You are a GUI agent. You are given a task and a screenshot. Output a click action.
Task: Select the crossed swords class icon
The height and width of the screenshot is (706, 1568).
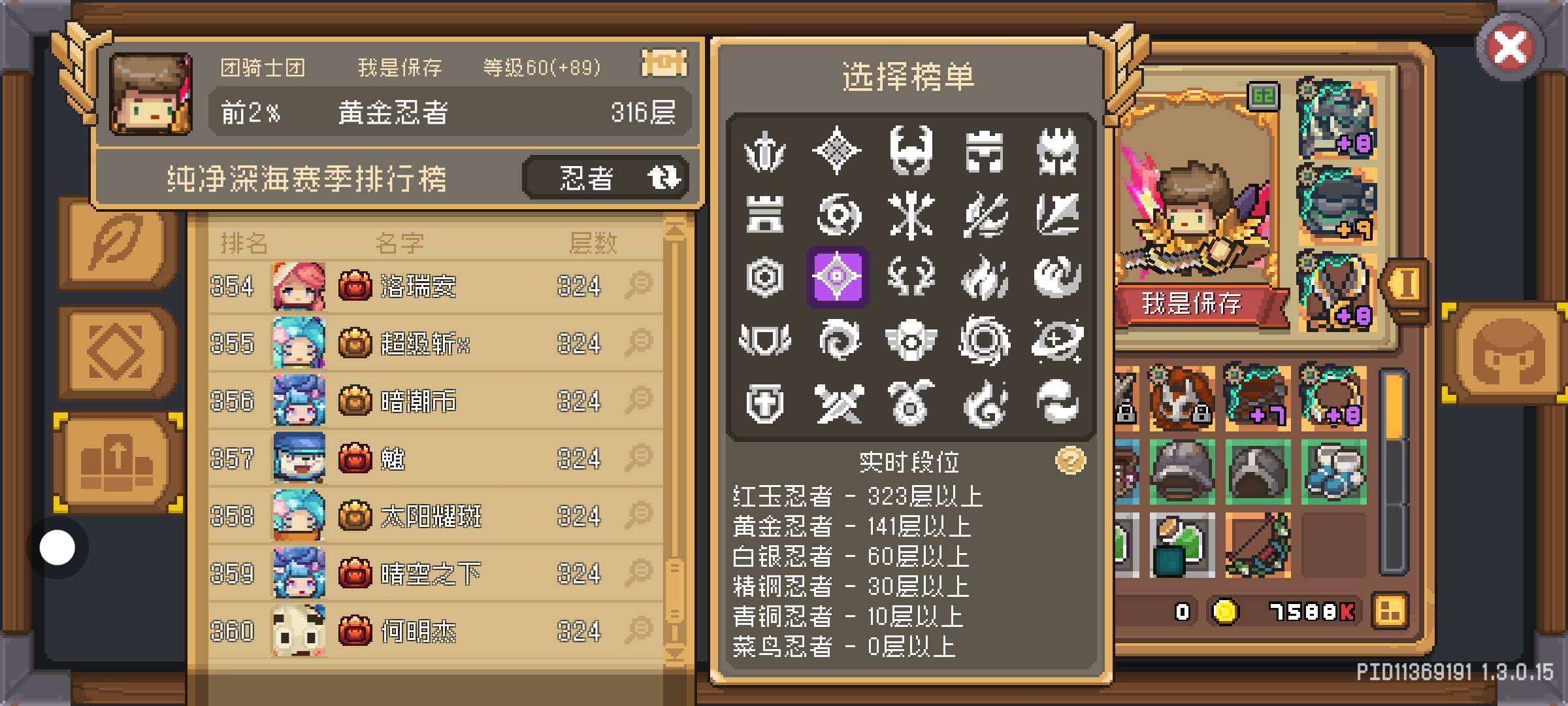[x=838, y=402]
